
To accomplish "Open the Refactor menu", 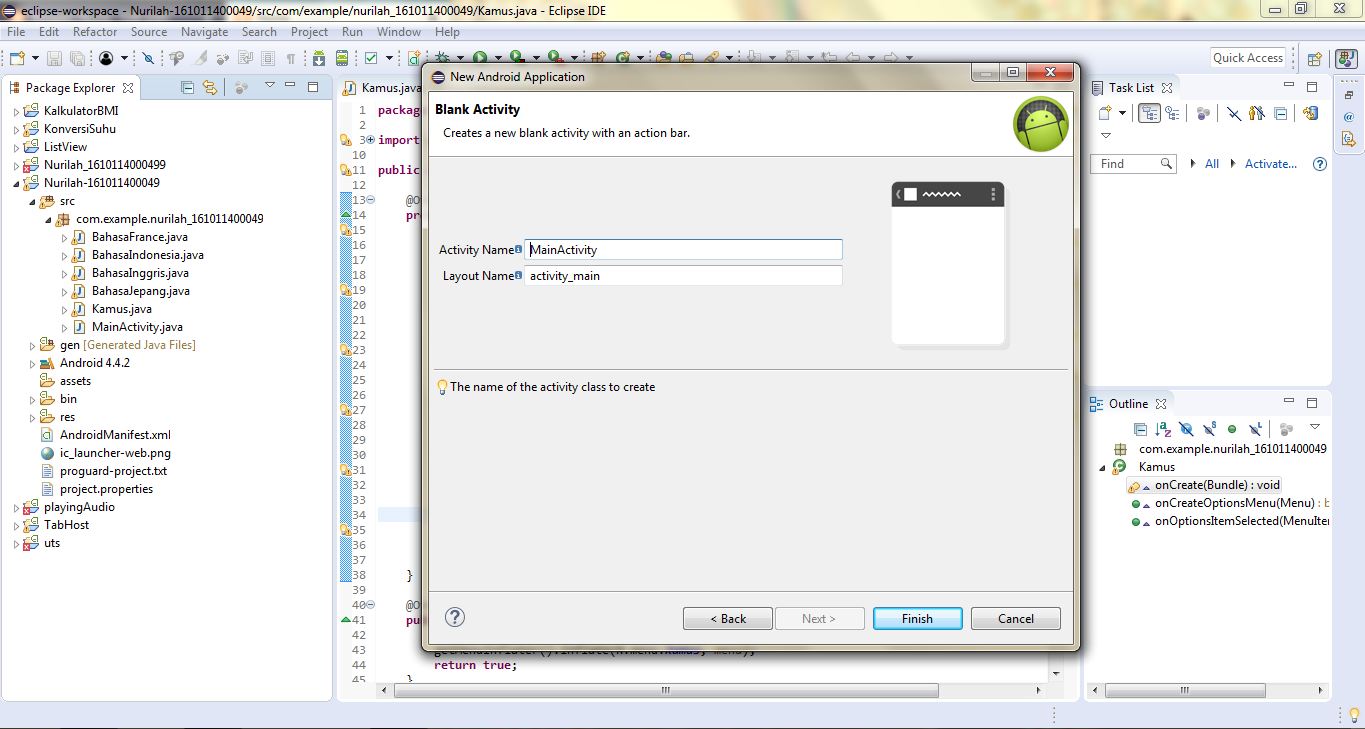I will [95, 31].
